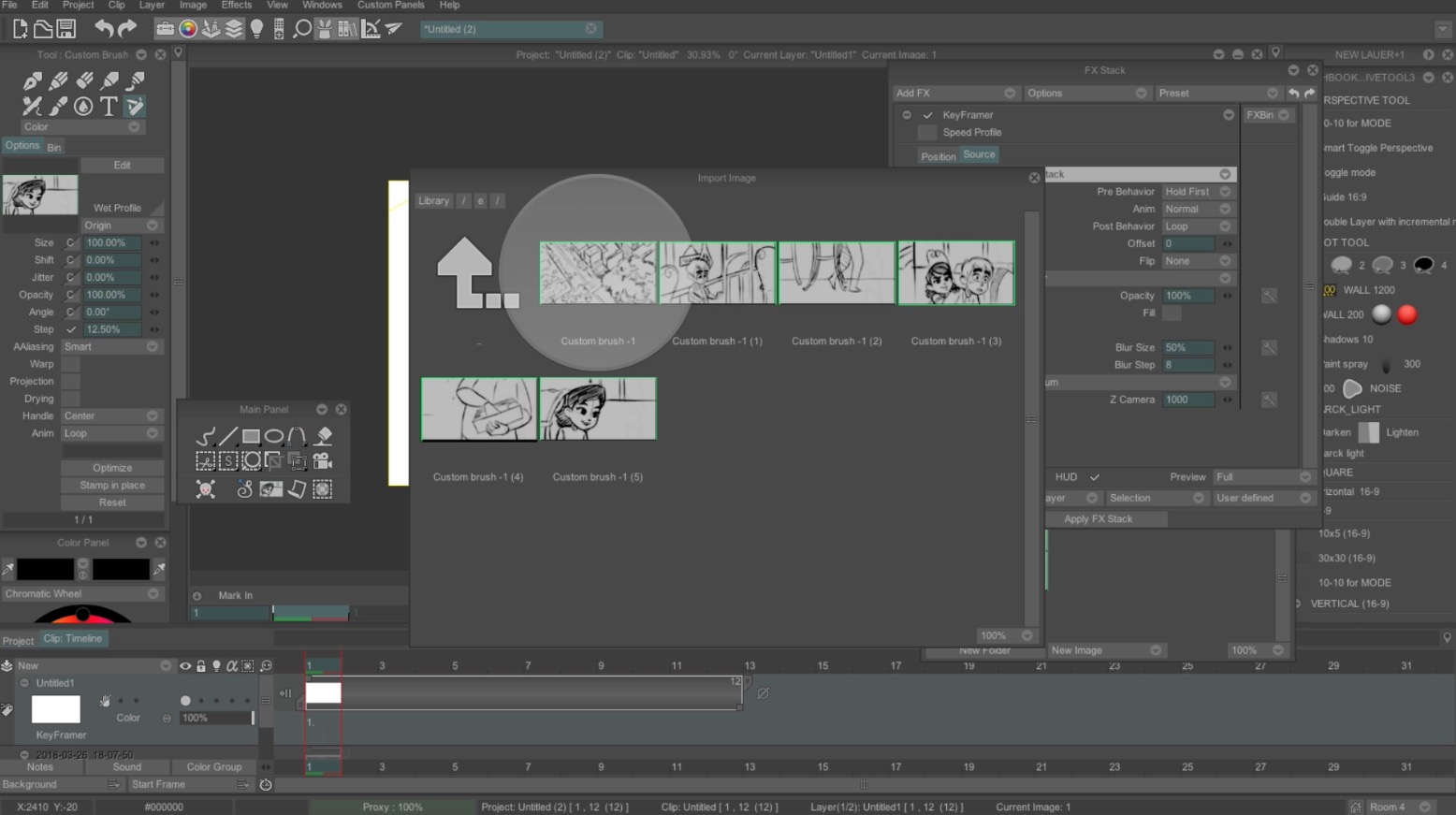This screenshot has height=815, width=1456.
Task: Toggle the Drying checkbox
Action: pos(71,399)
